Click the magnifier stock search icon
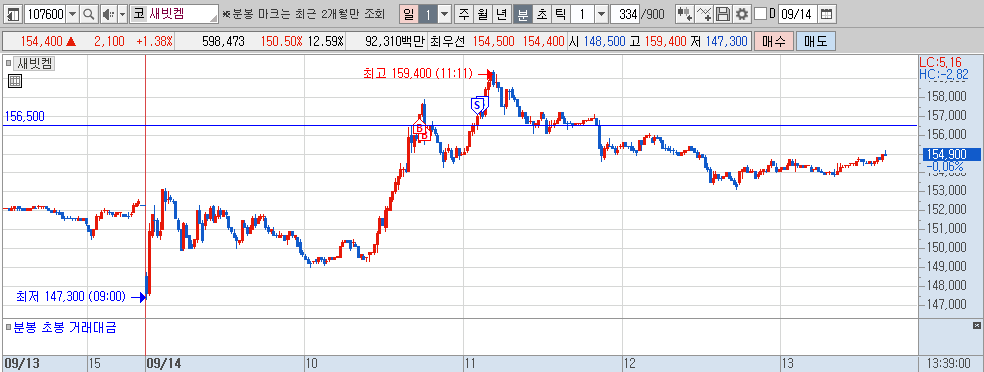The width and height of the screenshot is (984, 372). 89,13
